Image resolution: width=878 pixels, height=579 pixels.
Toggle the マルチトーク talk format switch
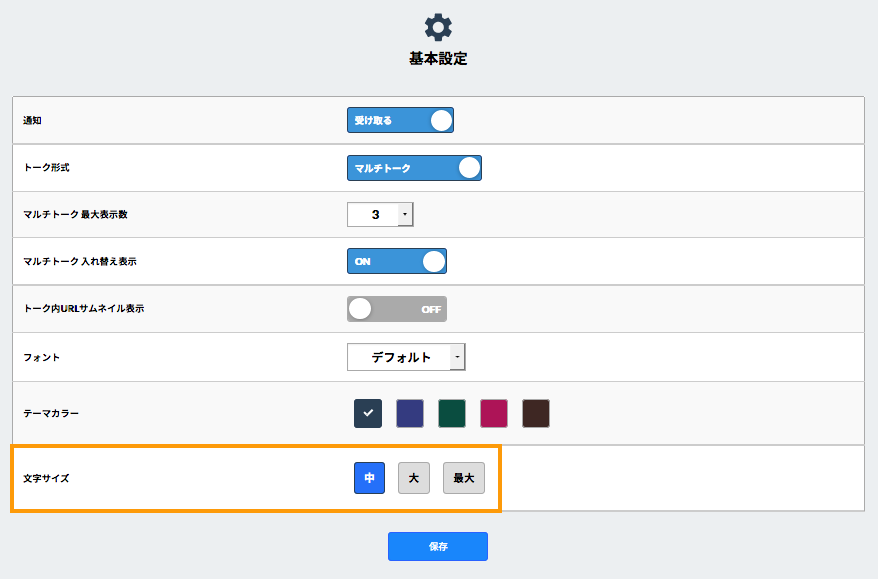pyautogui.click(x=414, y=168)
